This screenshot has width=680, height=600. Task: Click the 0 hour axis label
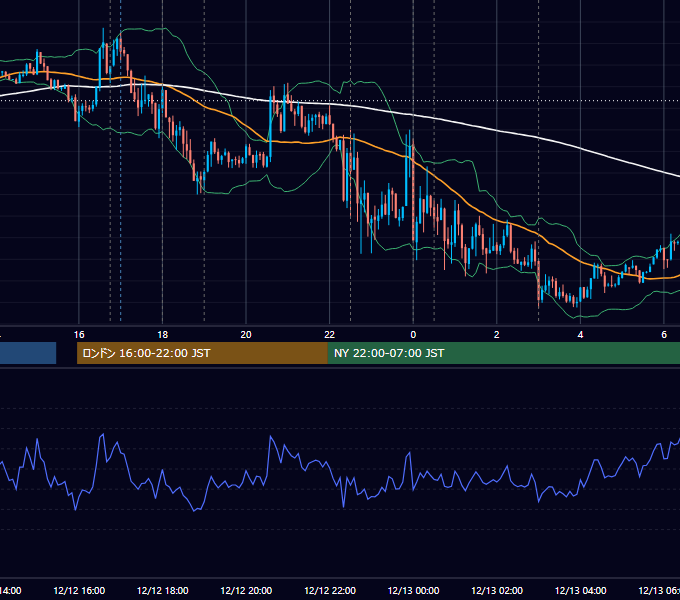(413, 334)
